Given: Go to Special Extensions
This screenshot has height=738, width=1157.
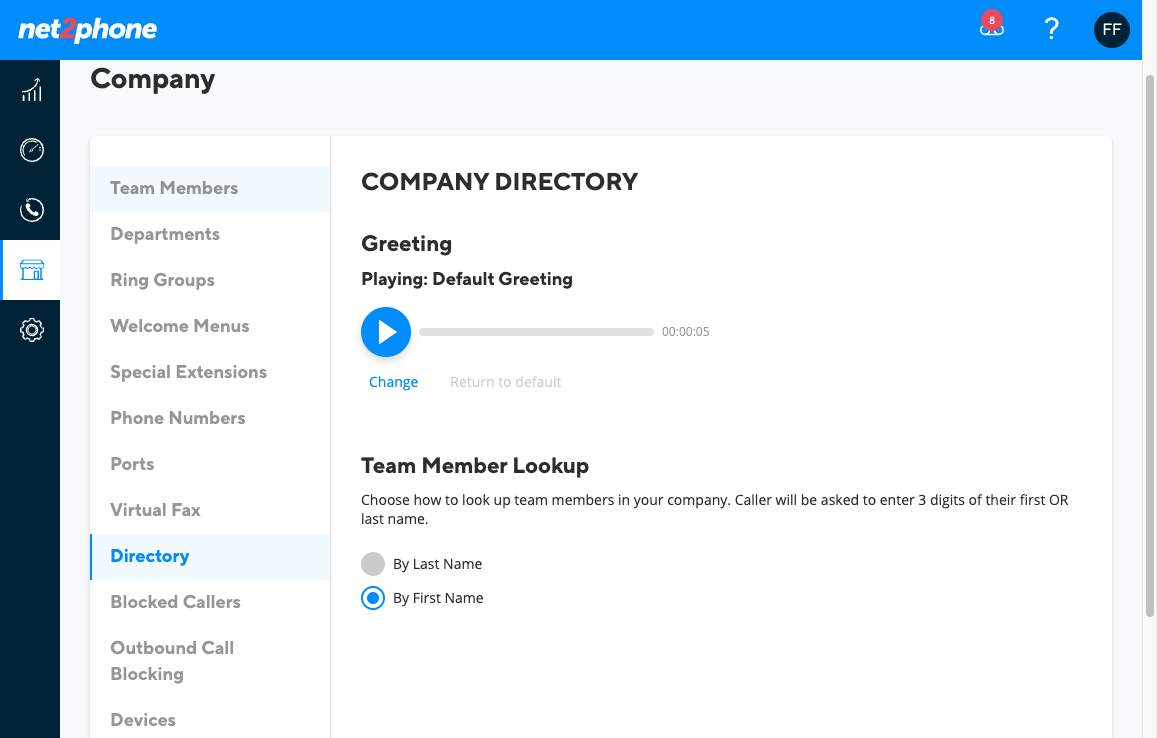Looking at the screenshot, I should (210, 372).
